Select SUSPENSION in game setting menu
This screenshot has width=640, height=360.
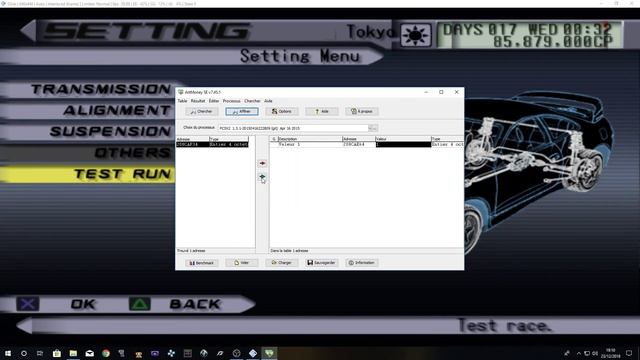coord(110,131)
